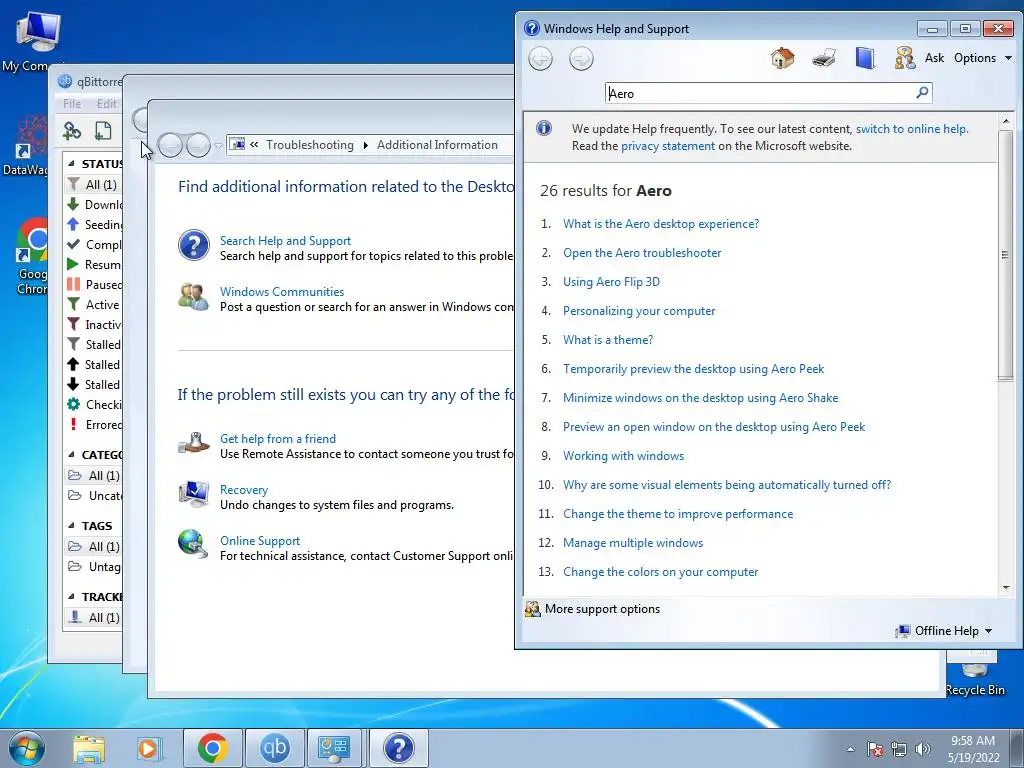Screen dimensions: 1024x768
Task: Show hidden tray icons arrow
Action: pos(850,749)
